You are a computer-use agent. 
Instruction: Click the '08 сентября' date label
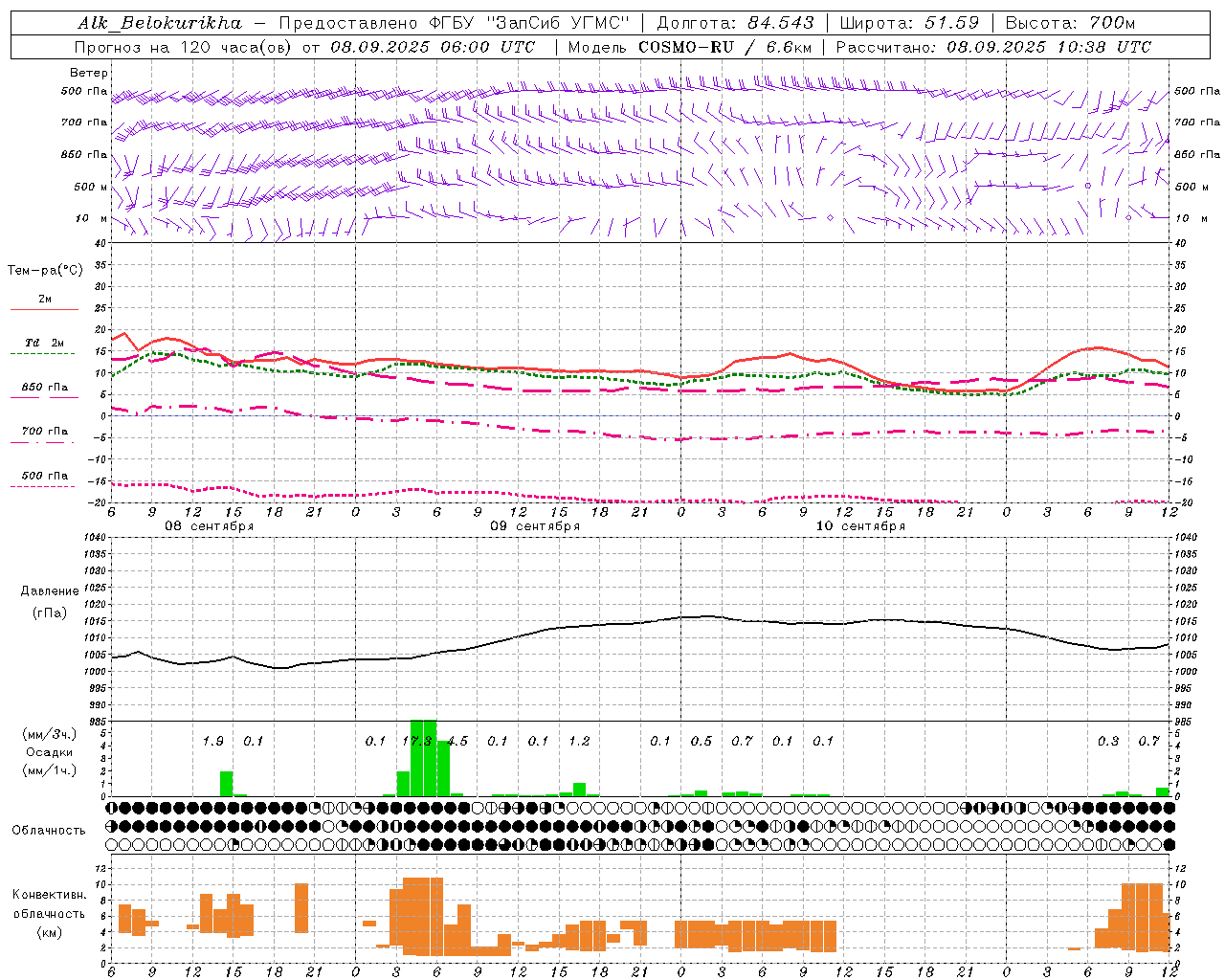(210, 526)
